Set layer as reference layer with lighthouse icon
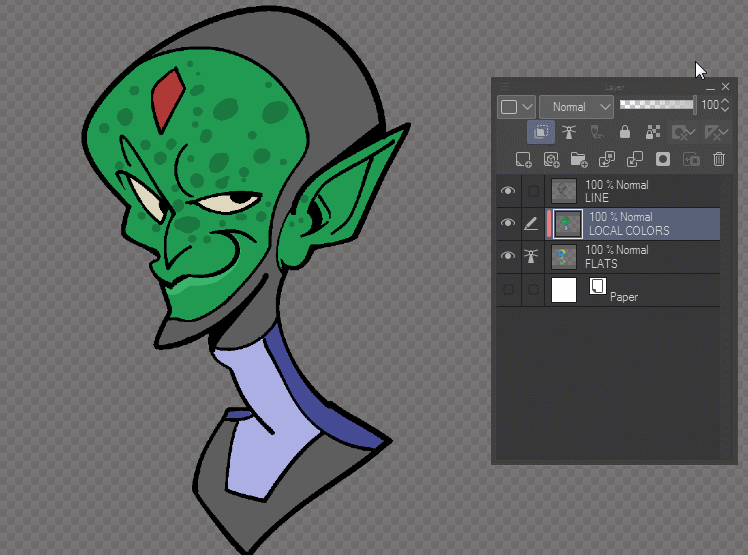This screenshot has height=555, width=748. pos(569,132)
